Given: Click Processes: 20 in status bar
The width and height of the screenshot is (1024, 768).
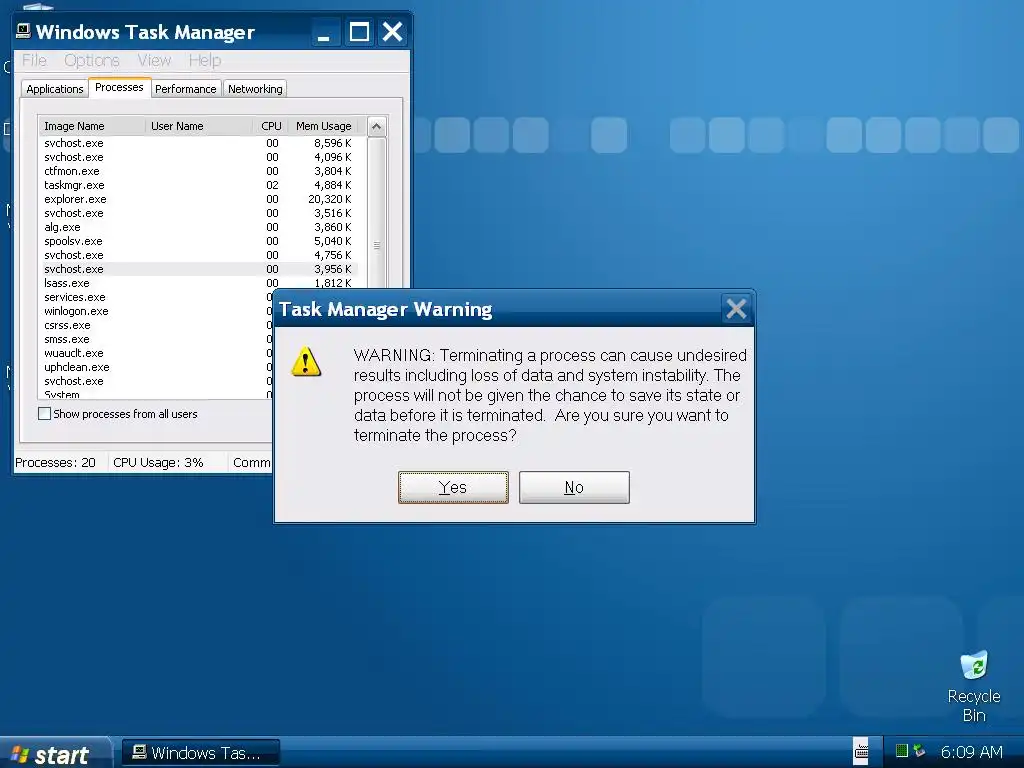Looking at the screenshot, I should [56, 462].
